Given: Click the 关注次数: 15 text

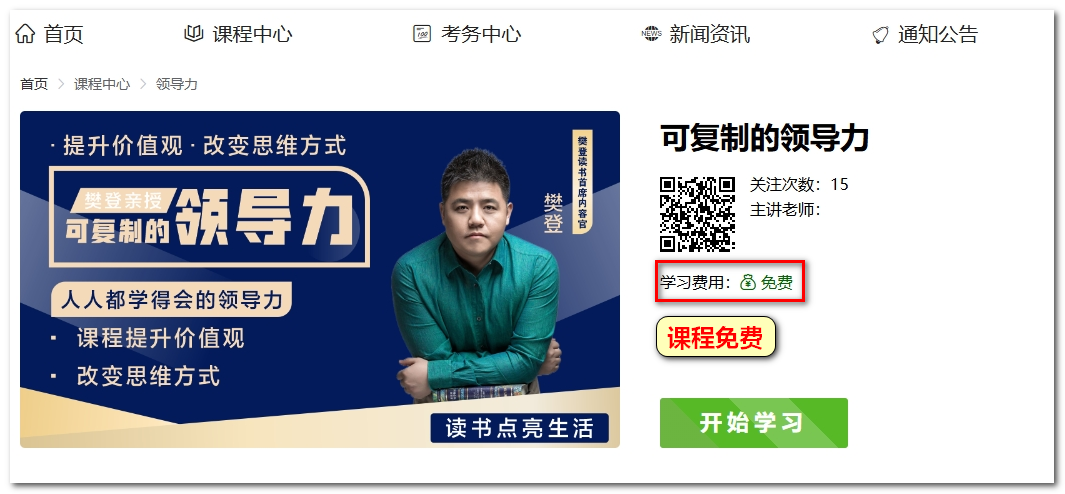Looking at the screenshot, I should pos(799,184).
